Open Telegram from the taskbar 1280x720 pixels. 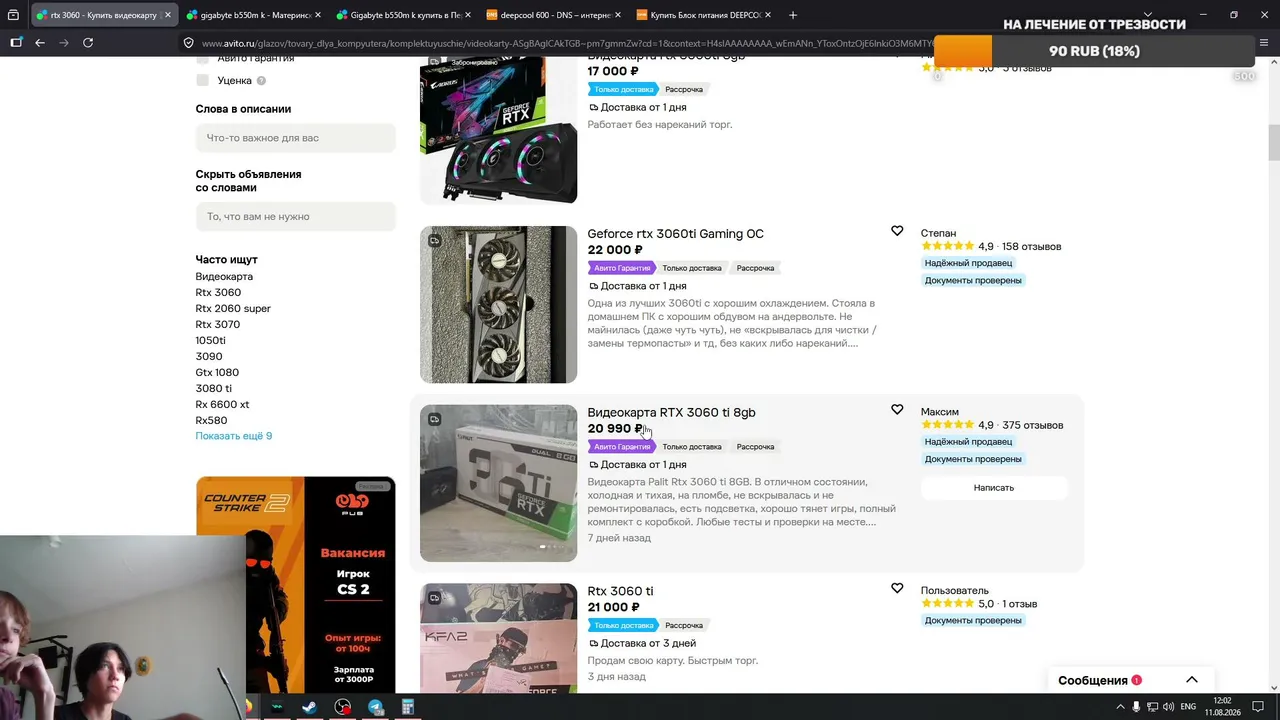pyautogui.click(x=376, y=707)
